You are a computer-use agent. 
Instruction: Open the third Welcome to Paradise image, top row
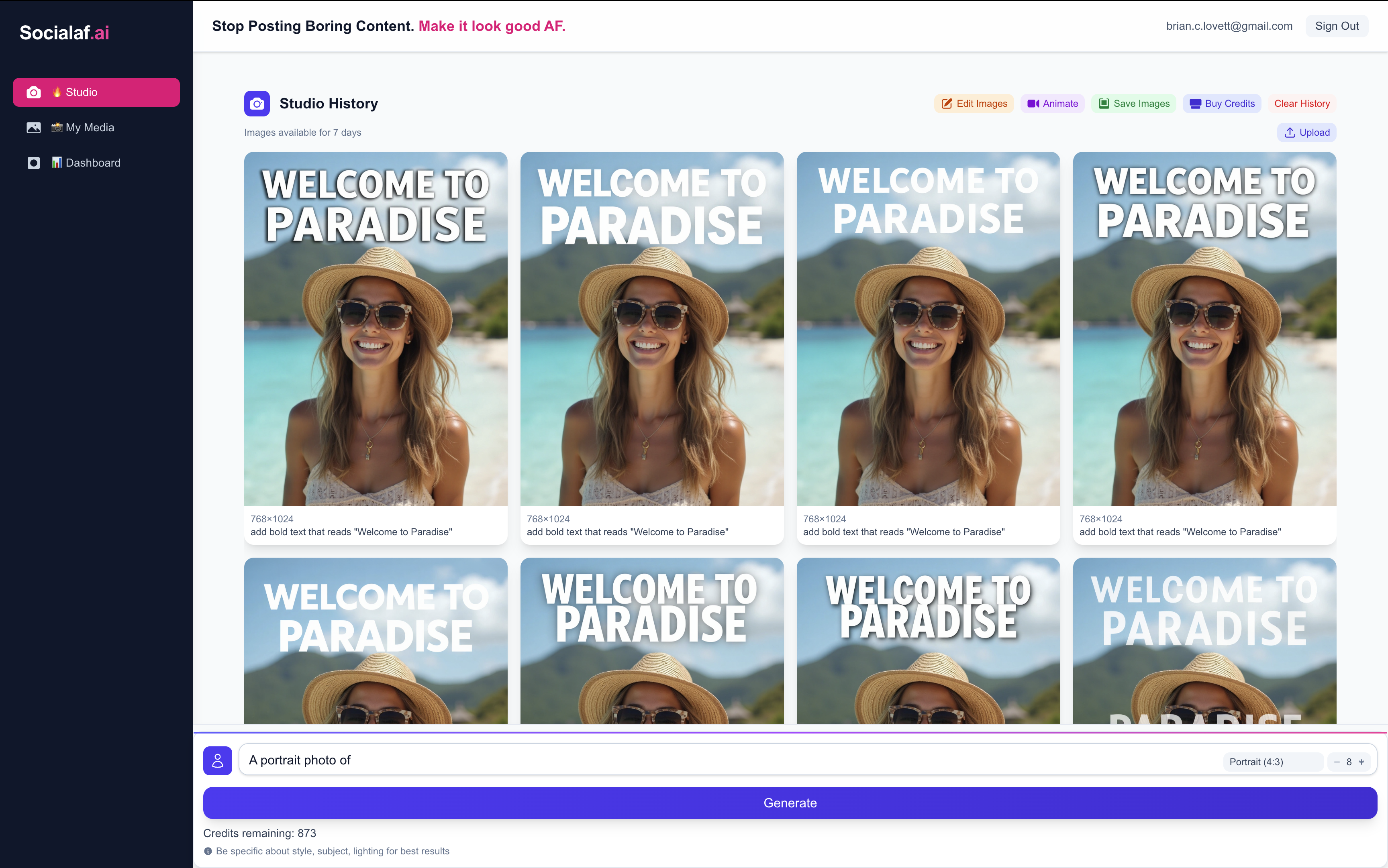tap(928, 329)
